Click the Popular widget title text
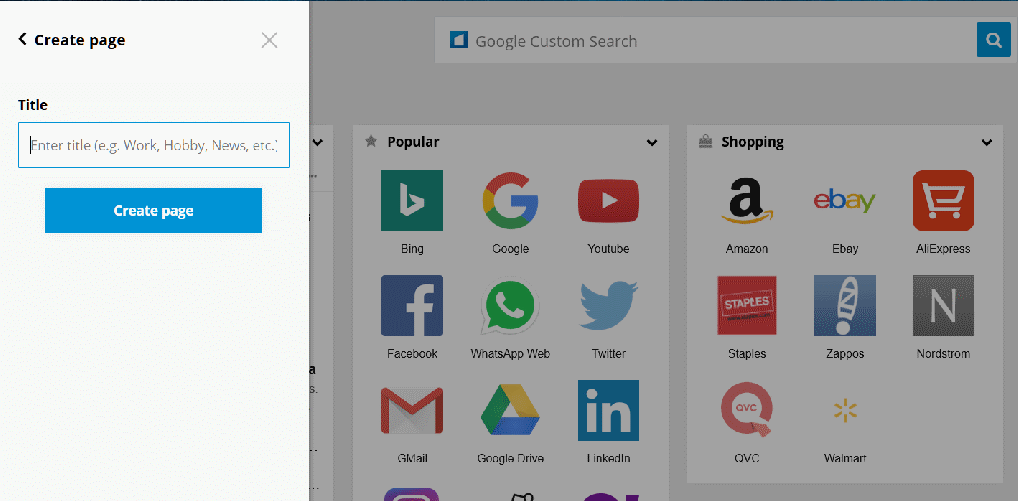This screenshot has width=1018, height=501. [414, 141]
